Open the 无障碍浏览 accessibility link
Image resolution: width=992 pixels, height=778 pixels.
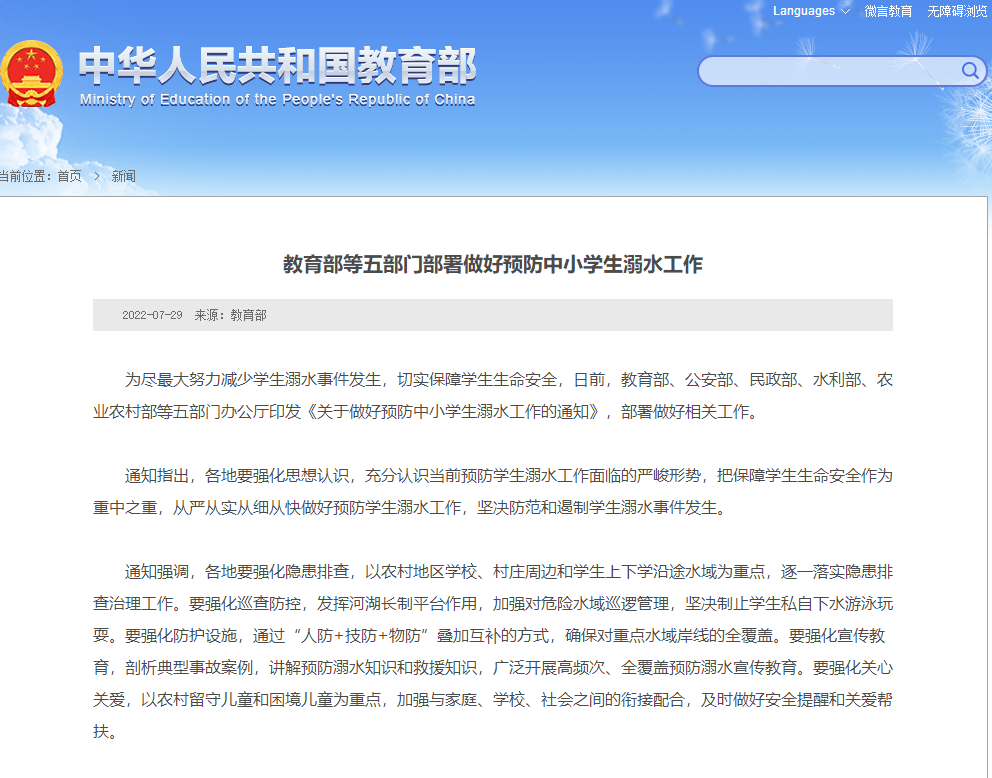click(957, 11)
